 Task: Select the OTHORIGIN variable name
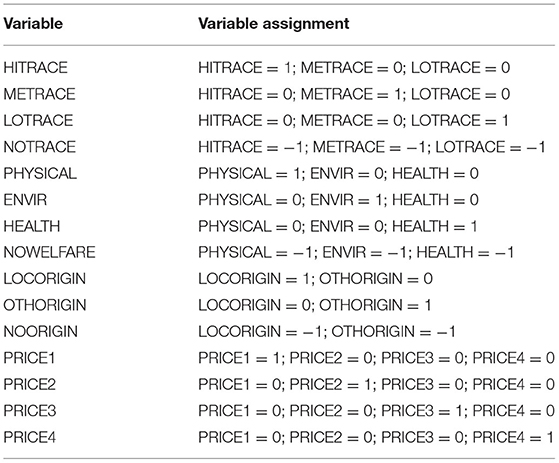(x=45, y=305)
